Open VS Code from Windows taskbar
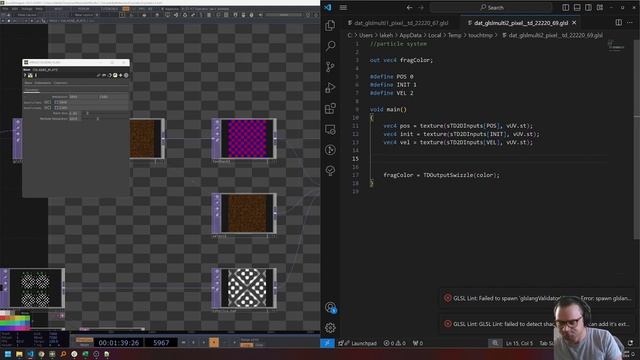This screenshot has width=640, height=360. pos(30,354)
